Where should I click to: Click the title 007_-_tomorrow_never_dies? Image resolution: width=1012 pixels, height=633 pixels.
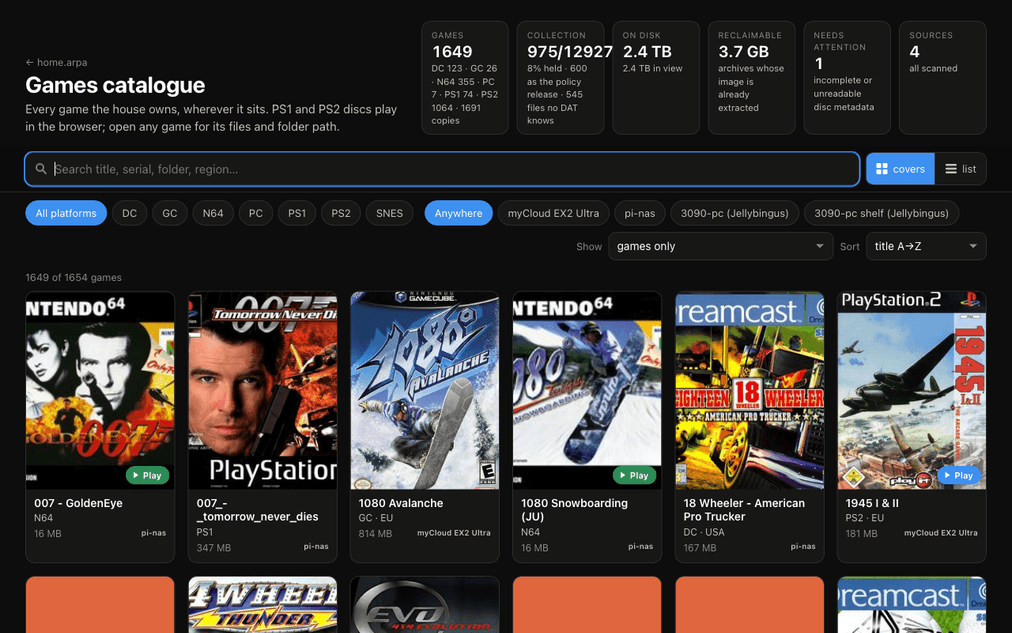click(257, 510)
